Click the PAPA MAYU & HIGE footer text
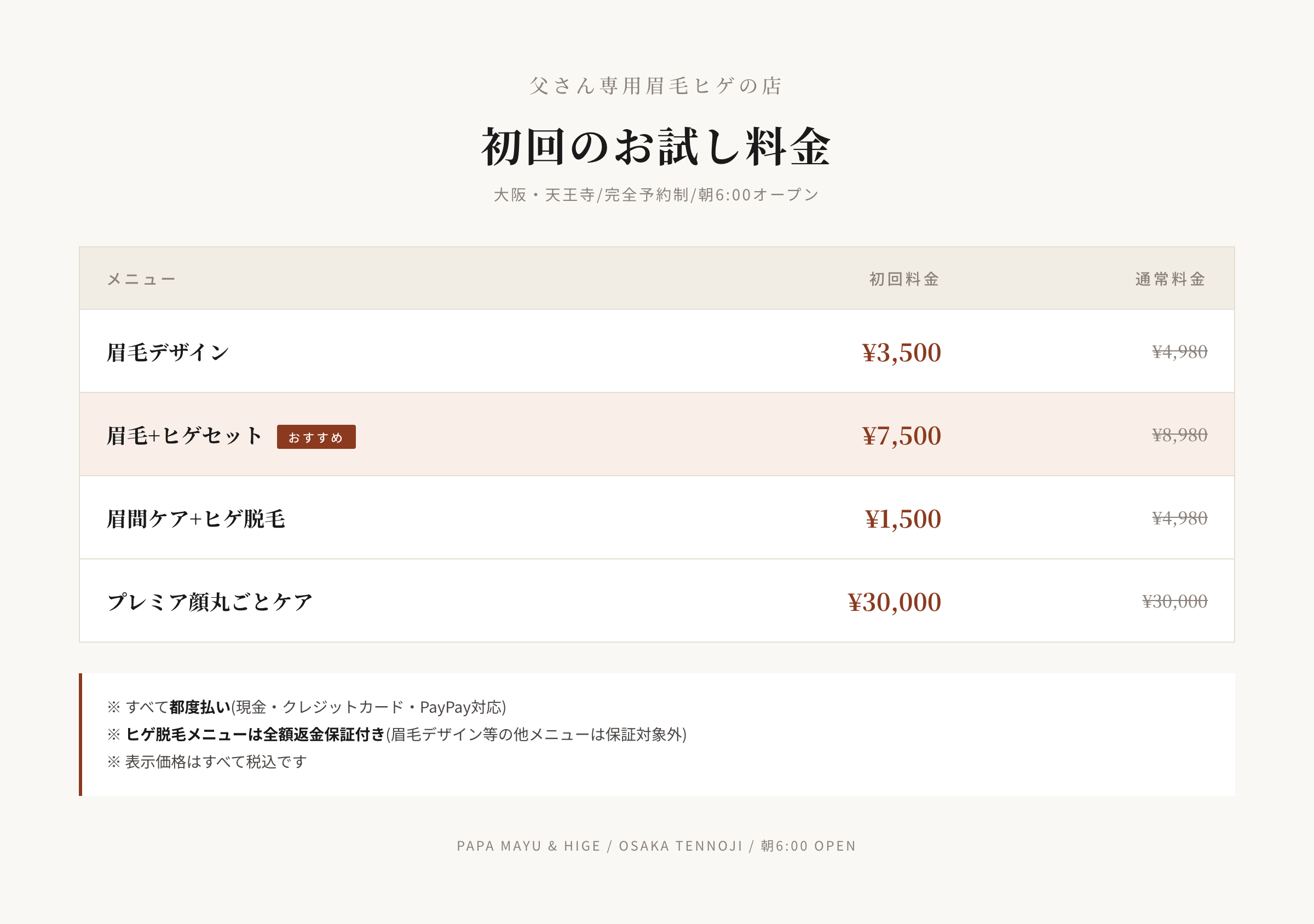Viewport: 1314px width, 924px height. pyautogui.click(x=656, y=846)
